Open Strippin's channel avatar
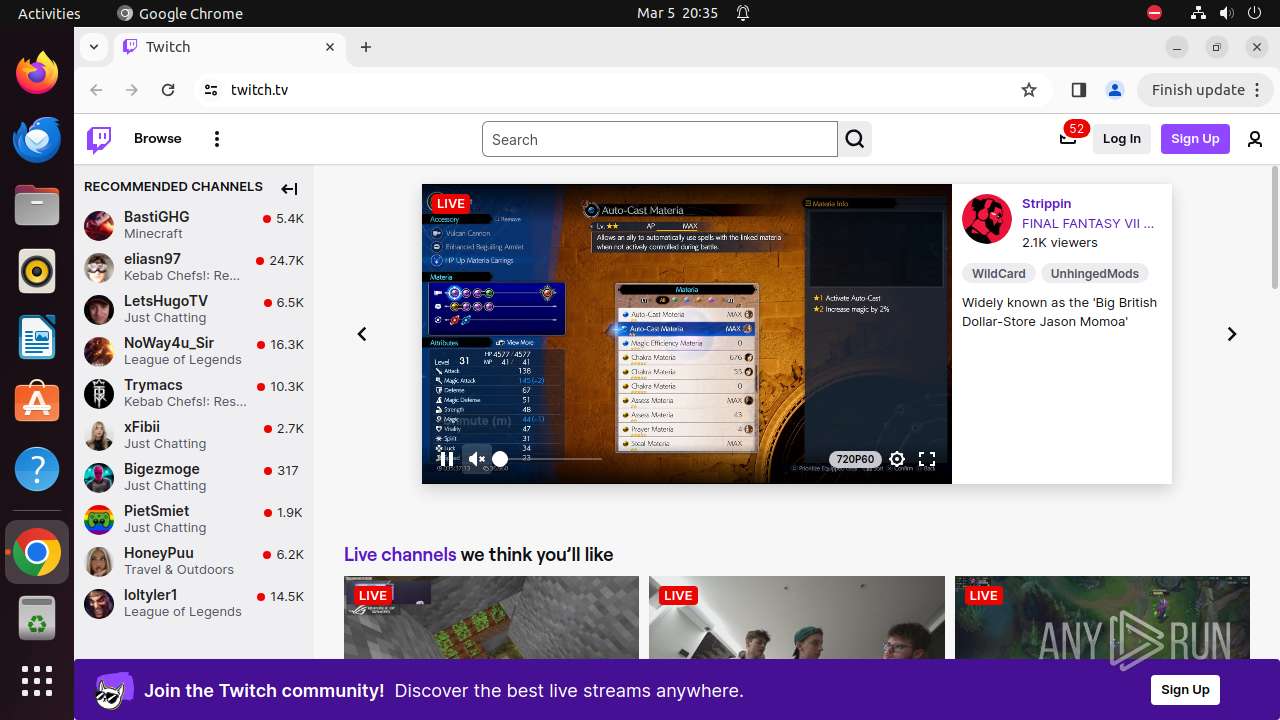1280x720 pixels. click(x=986, y=219)
